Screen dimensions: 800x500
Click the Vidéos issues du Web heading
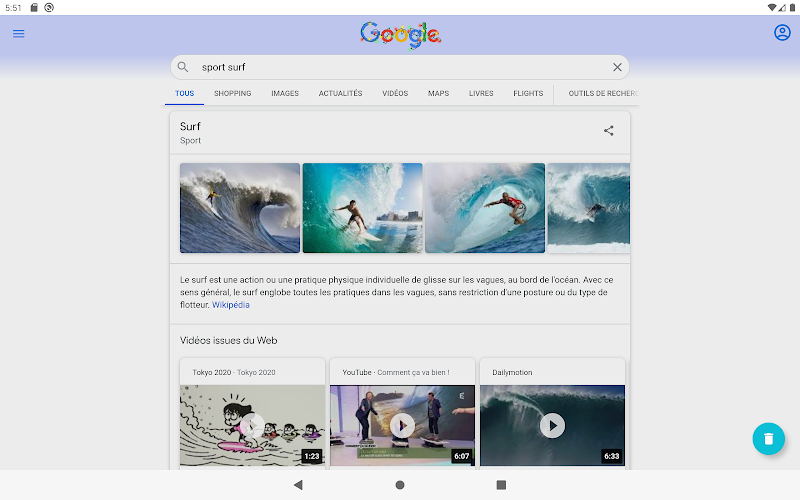(x=228, y=340)
